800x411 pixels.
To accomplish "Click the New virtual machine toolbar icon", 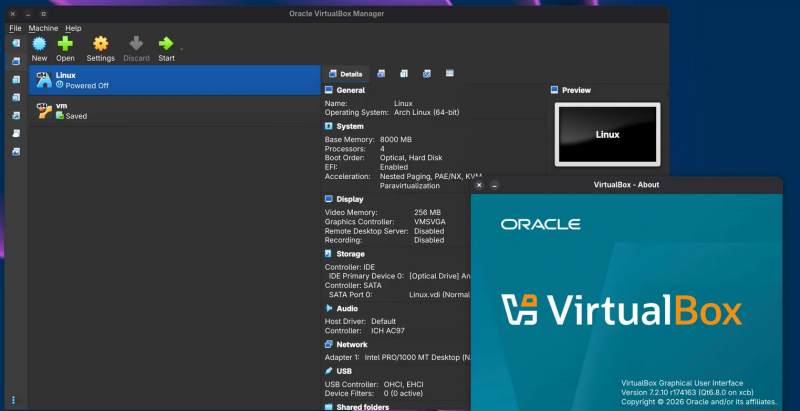I will [x=39, y=44].
